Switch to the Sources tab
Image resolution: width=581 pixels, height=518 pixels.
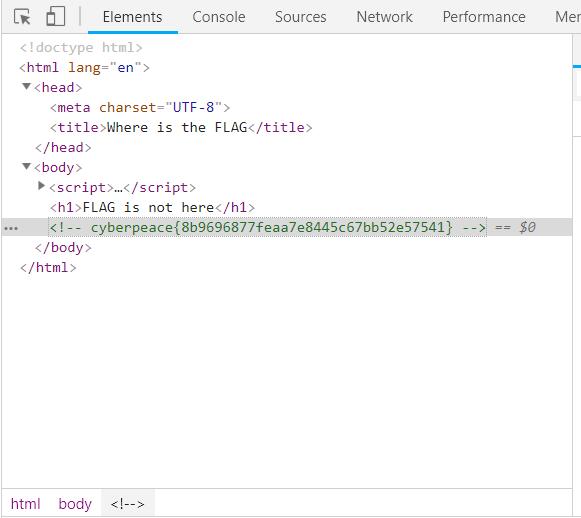301,17
